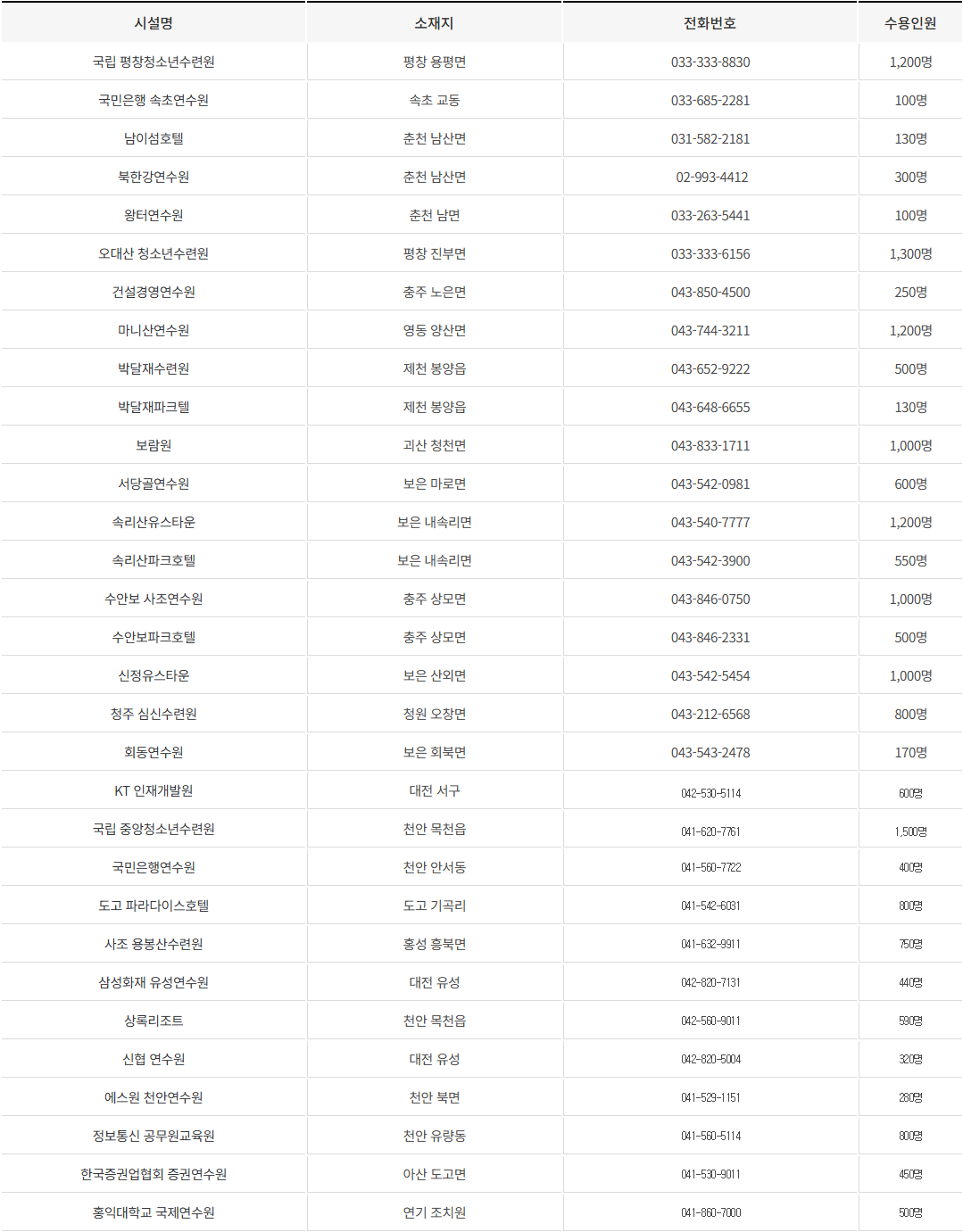
Task: Click phone number 043-846-2331
Action: click(x=710, y=637)
